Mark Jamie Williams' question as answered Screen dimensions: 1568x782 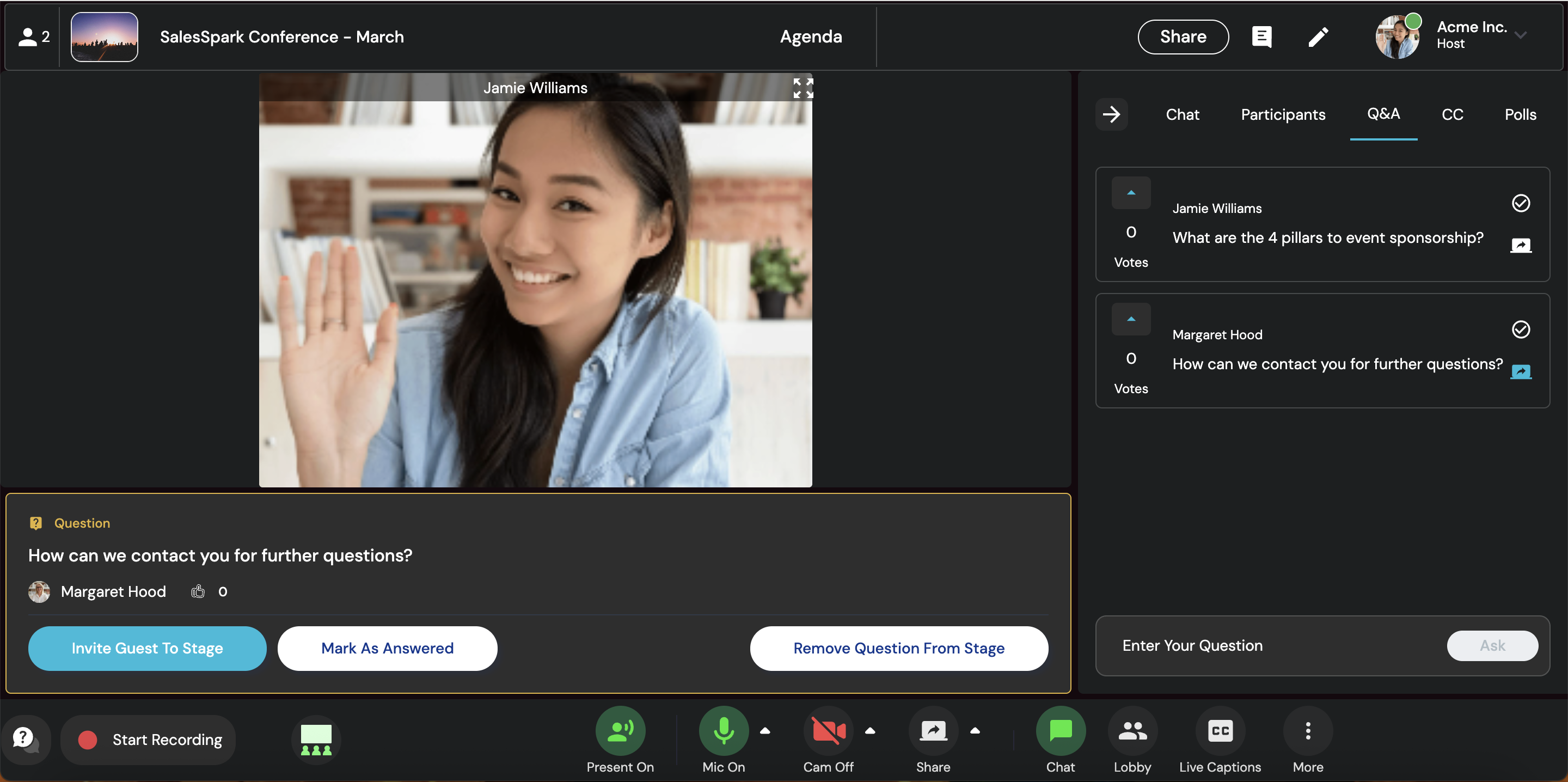[1521, 203]
